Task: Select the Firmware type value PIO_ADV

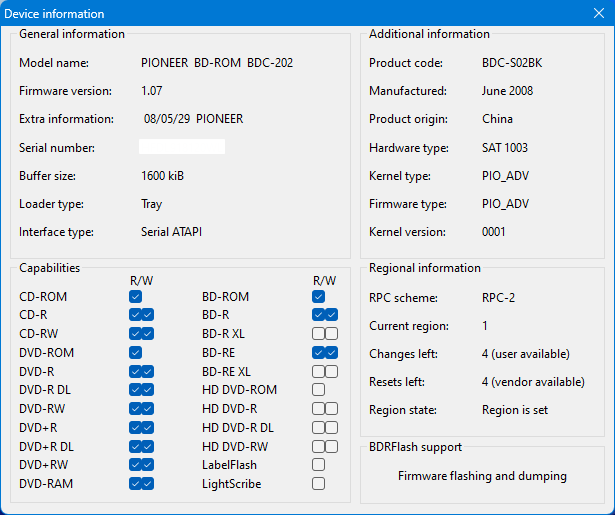Action: [505, 204]
